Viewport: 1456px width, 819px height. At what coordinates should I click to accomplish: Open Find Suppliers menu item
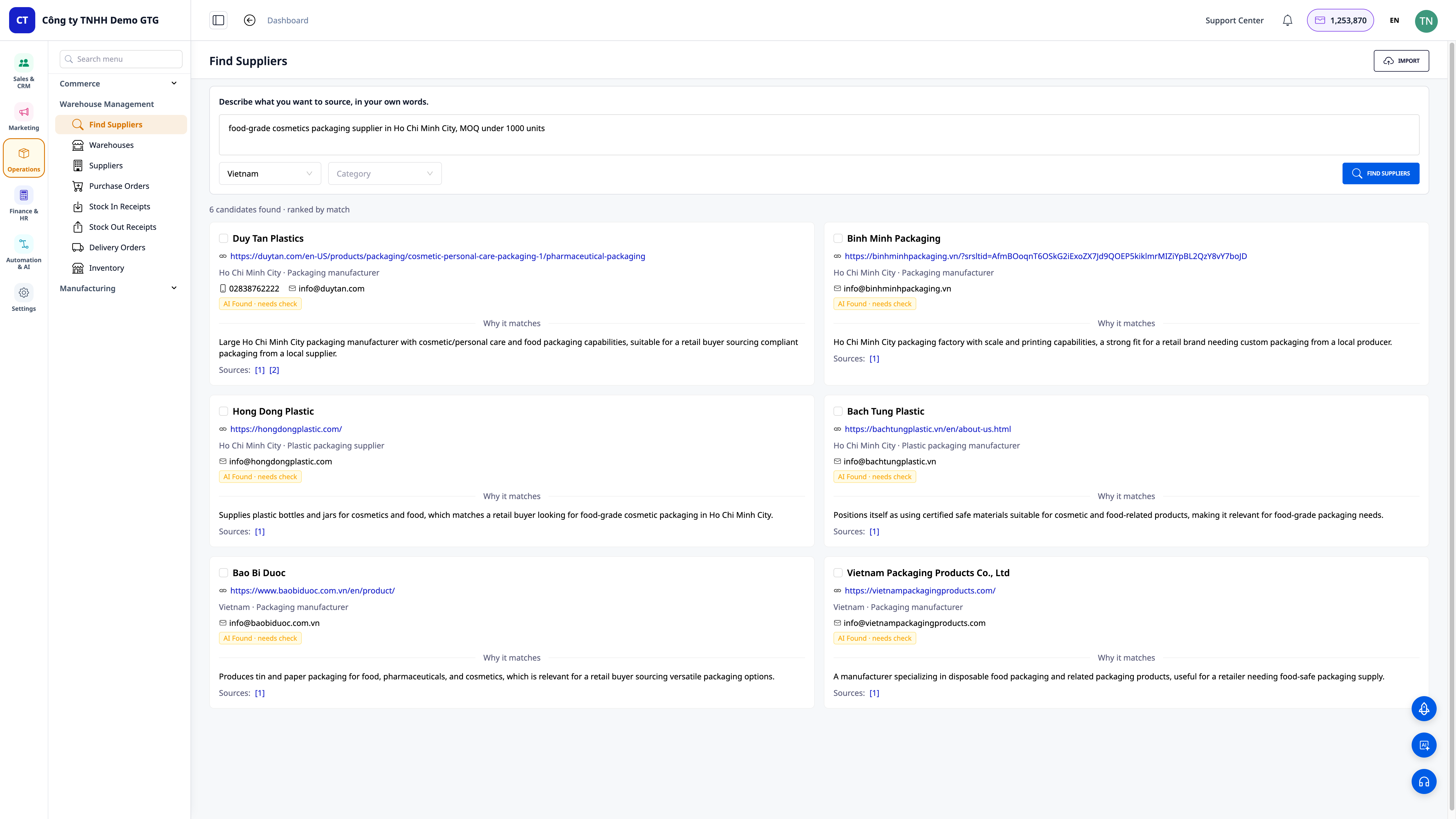[x=121, y=124]
